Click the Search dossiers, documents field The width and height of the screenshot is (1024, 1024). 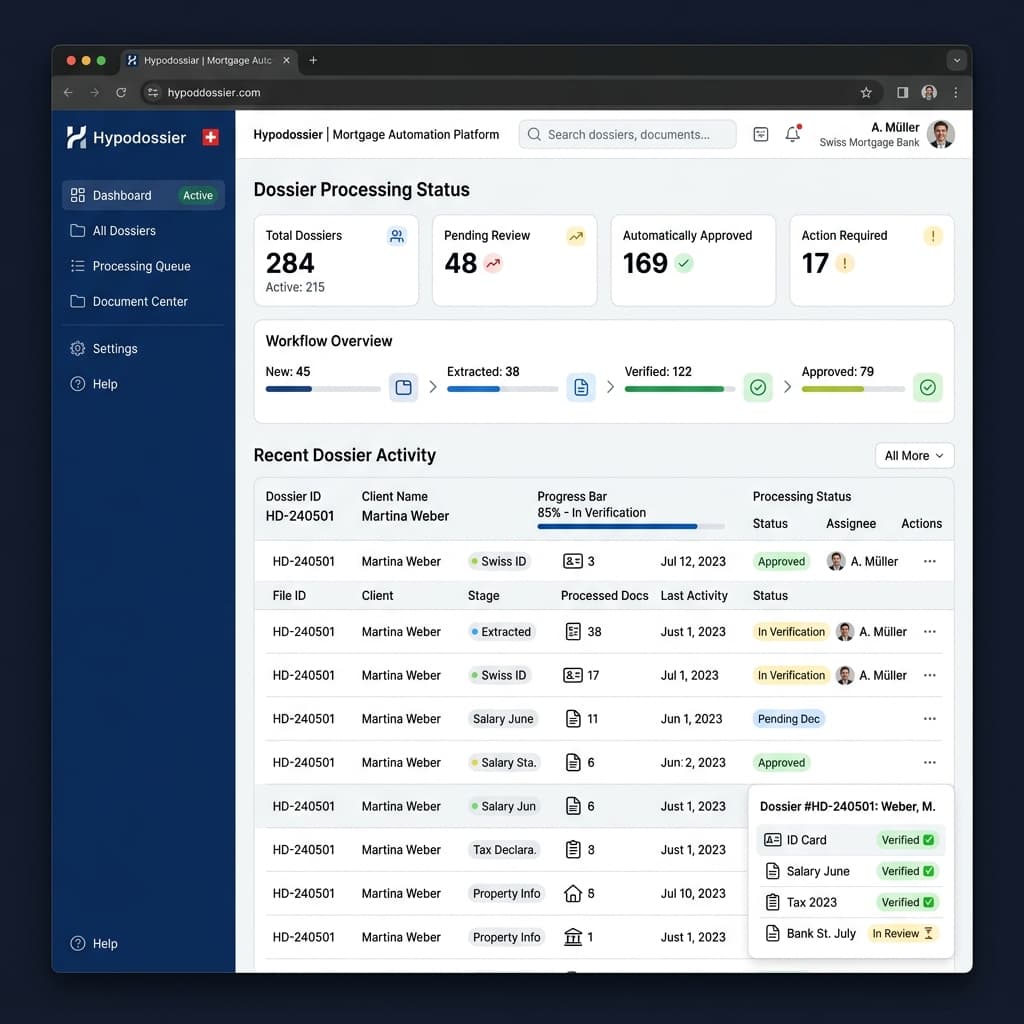click(x=628, y=134)
